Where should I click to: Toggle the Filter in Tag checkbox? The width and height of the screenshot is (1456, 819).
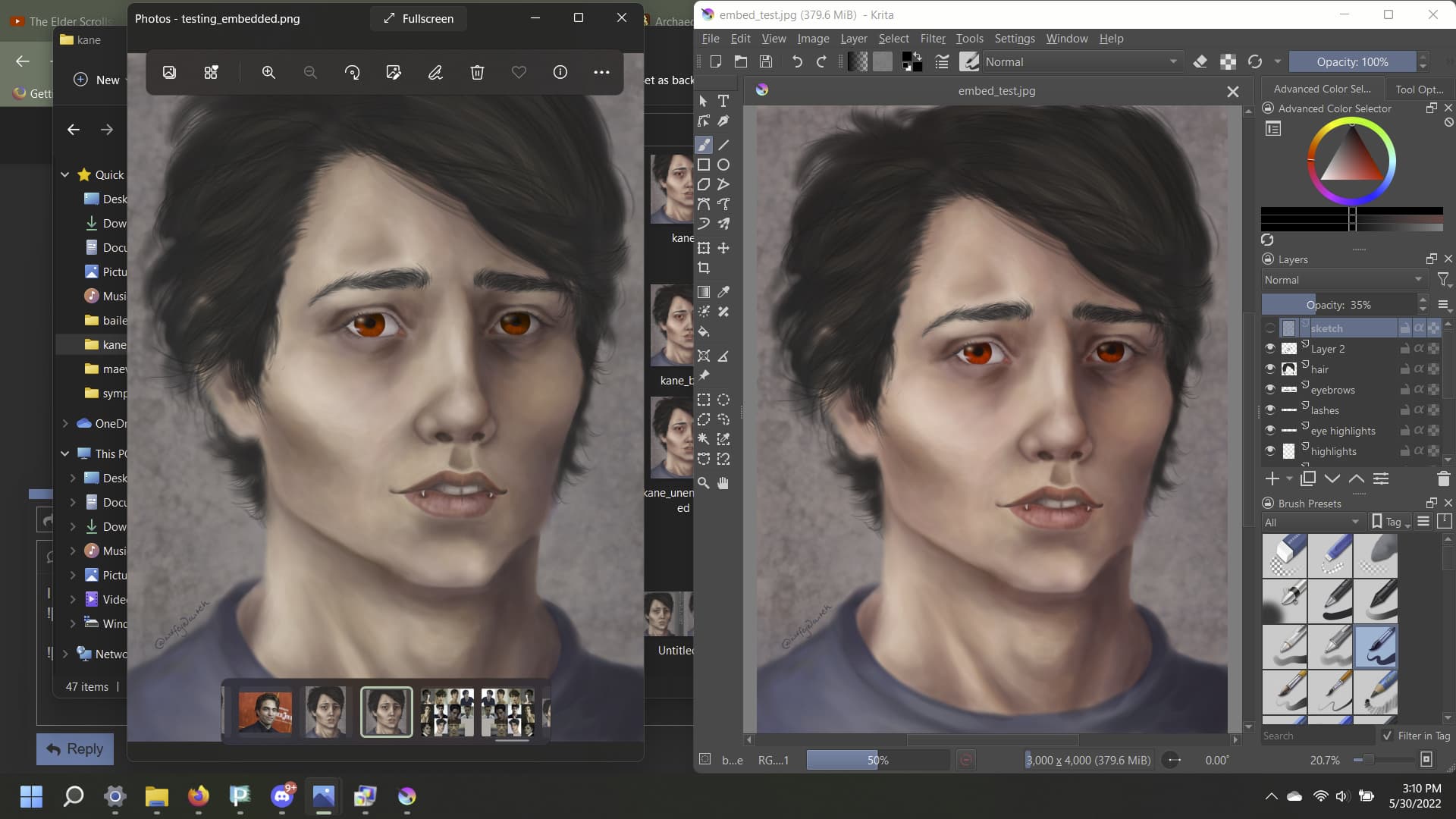click(1388, 736)
